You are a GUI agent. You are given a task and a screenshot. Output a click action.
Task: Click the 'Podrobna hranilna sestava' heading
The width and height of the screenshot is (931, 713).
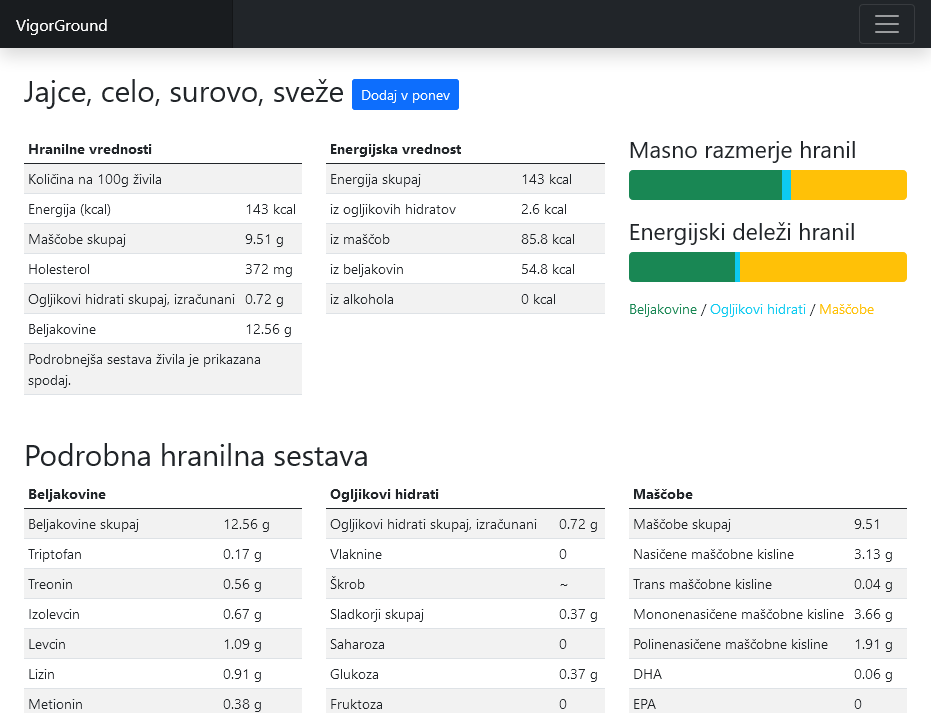point(196,456)
